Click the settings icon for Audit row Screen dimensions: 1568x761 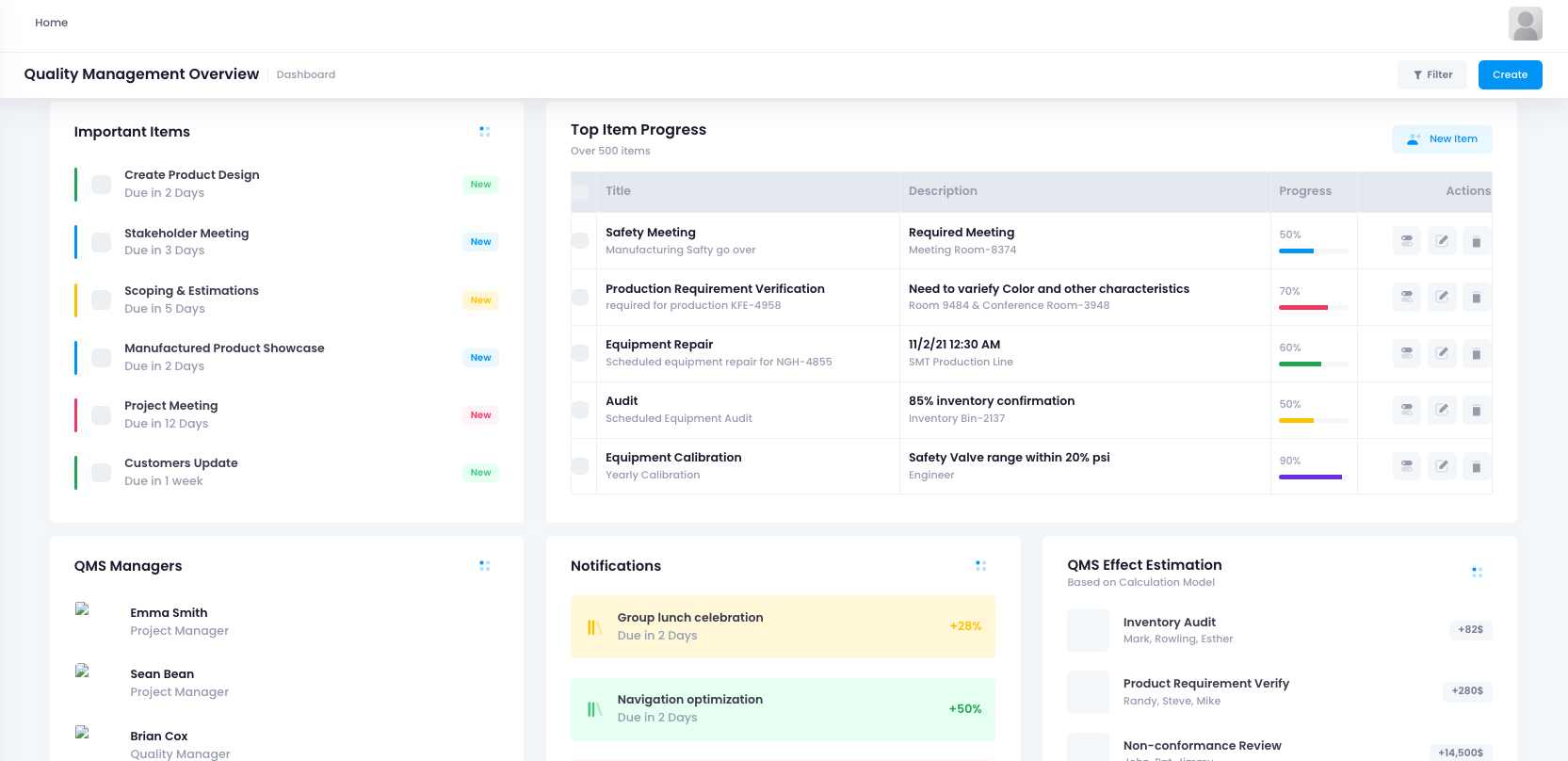pos(1406,411)
